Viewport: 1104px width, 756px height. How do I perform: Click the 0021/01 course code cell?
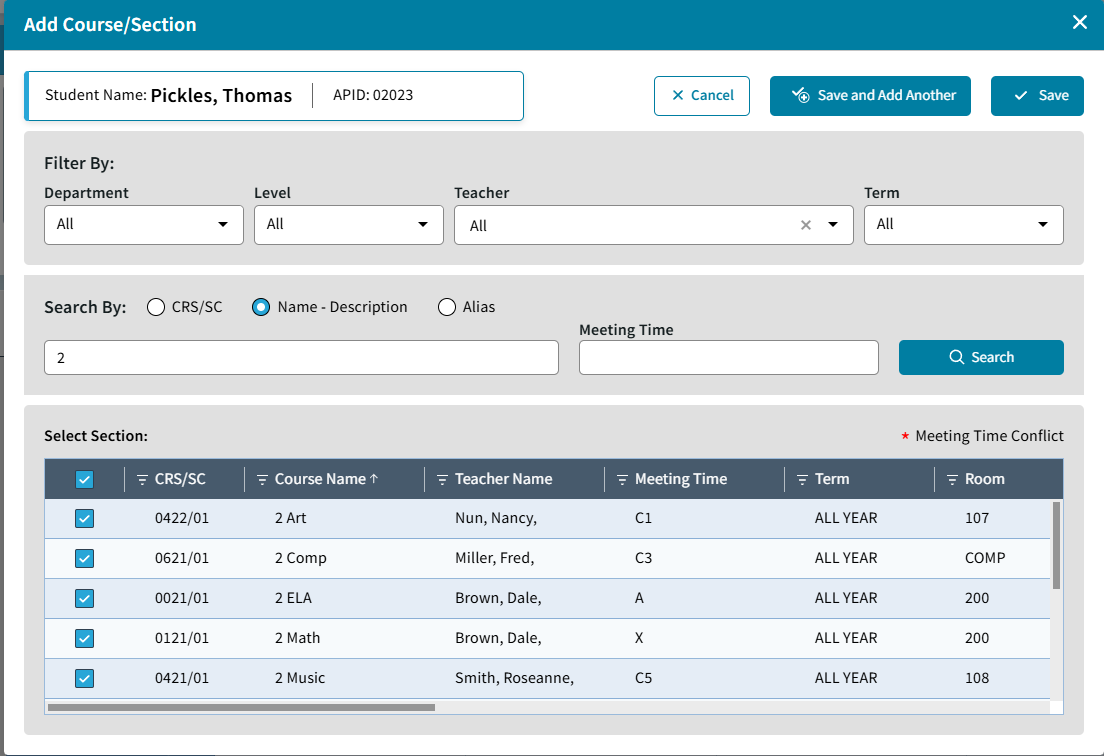pos(182,598)
